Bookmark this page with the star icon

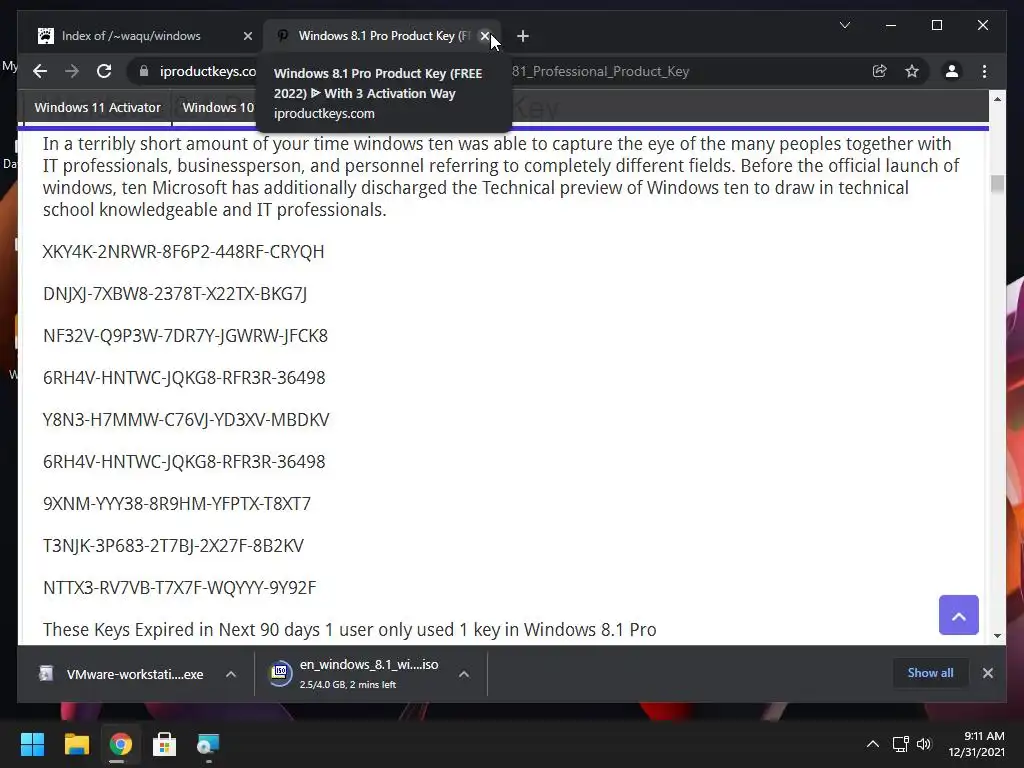point(912,71)
